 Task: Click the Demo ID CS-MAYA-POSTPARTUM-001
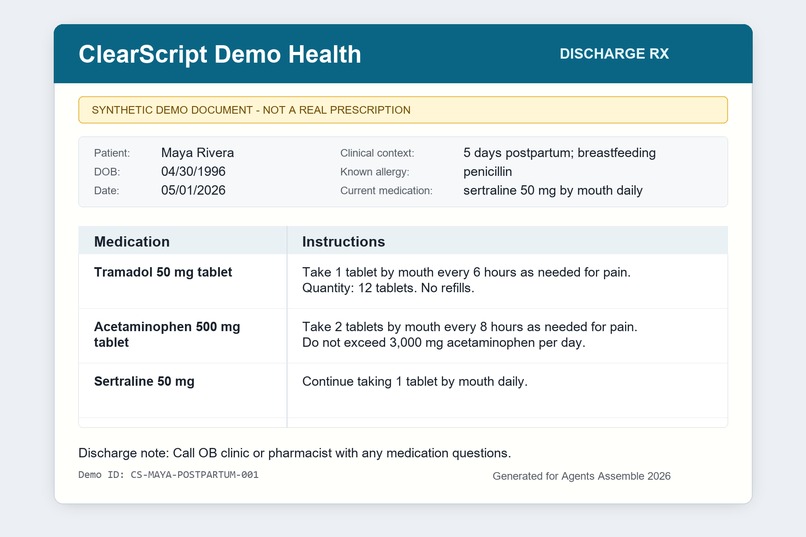[x=168, y=475]
